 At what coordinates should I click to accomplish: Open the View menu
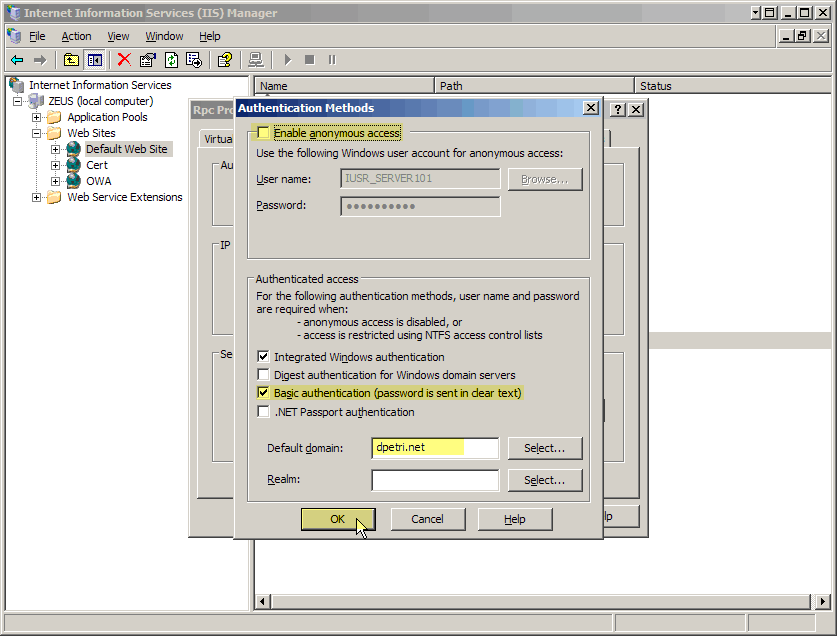118,36
